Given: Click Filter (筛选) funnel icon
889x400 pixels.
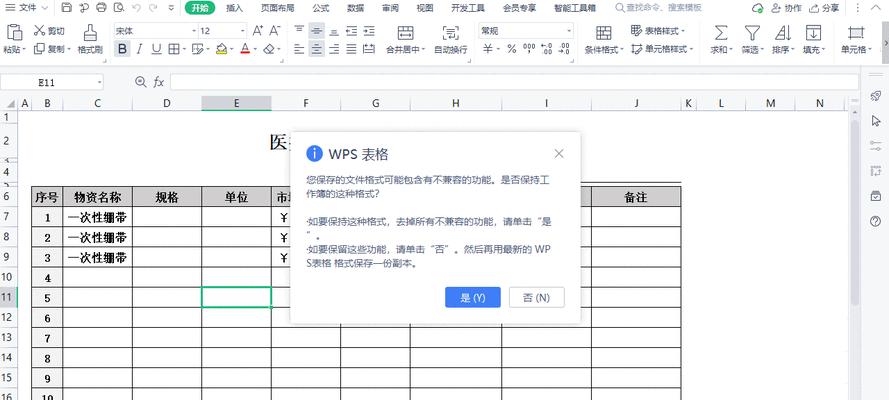Looking at the screenshot, I should coord(752,32).
